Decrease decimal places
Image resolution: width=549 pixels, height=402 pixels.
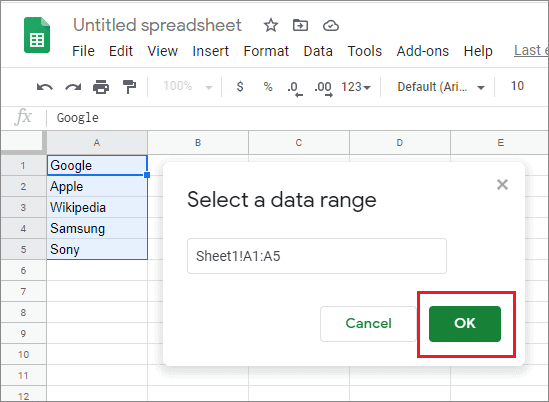click(295, 88)
